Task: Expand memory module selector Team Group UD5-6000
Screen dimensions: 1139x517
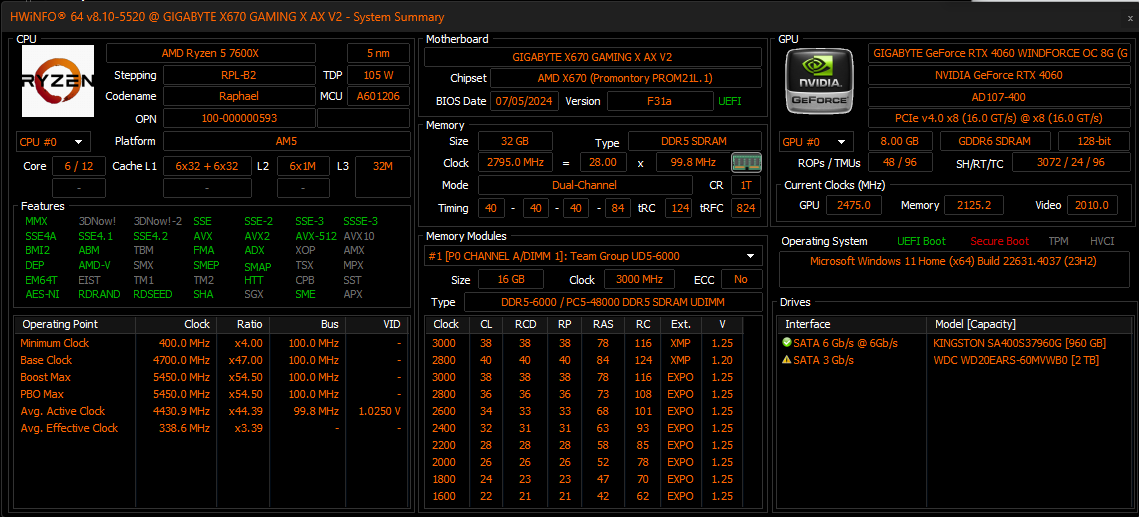Action: pyautogui.click(x=593, y=256)
